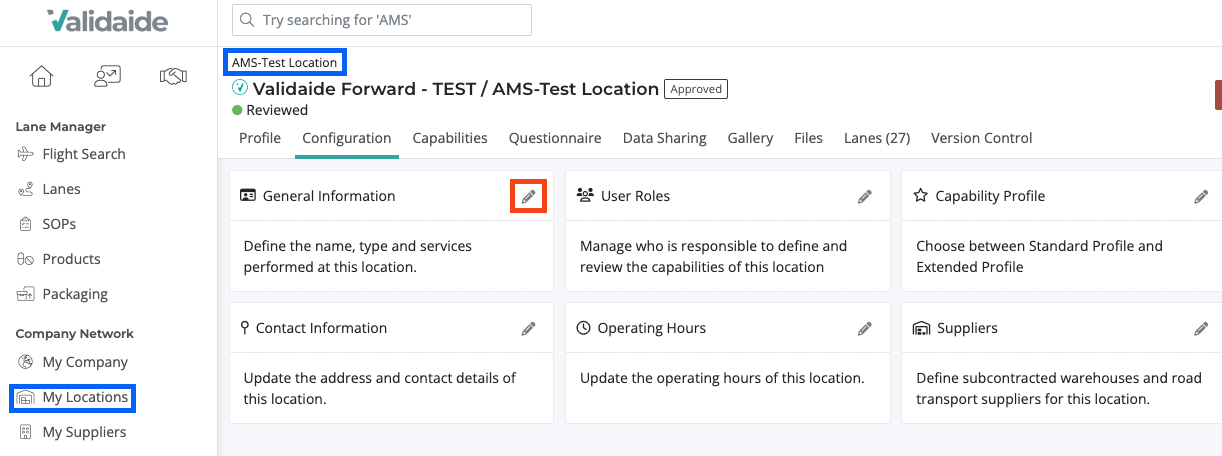Click the General Information card title
The width and height of the screenshot is (1222, 456).
point(329,196)
